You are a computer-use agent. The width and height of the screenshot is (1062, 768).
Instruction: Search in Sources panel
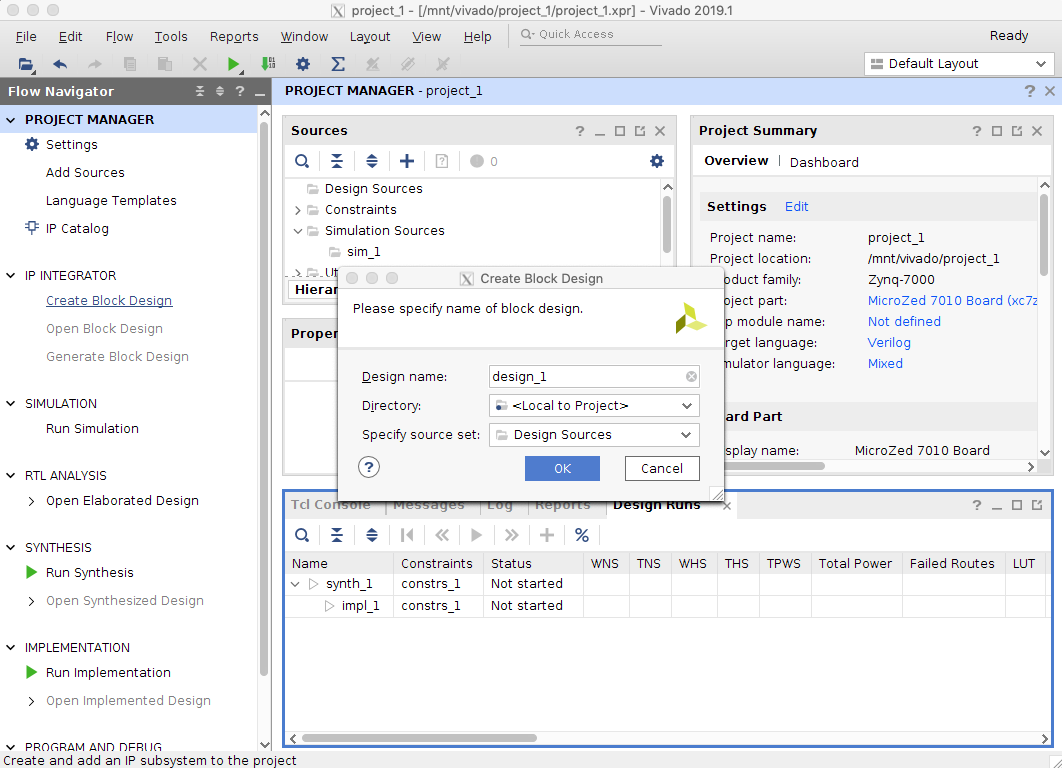point(302,161)
